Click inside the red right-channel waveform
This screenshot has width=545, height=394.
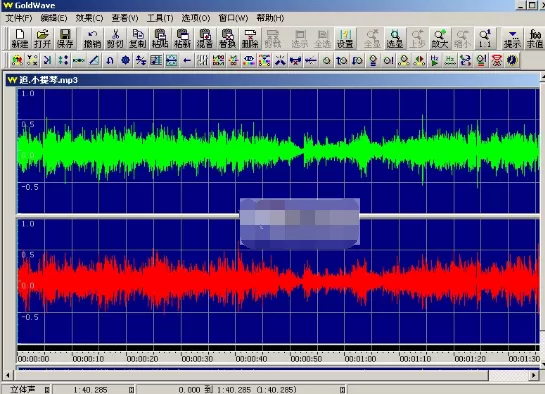tap(278, 281)
